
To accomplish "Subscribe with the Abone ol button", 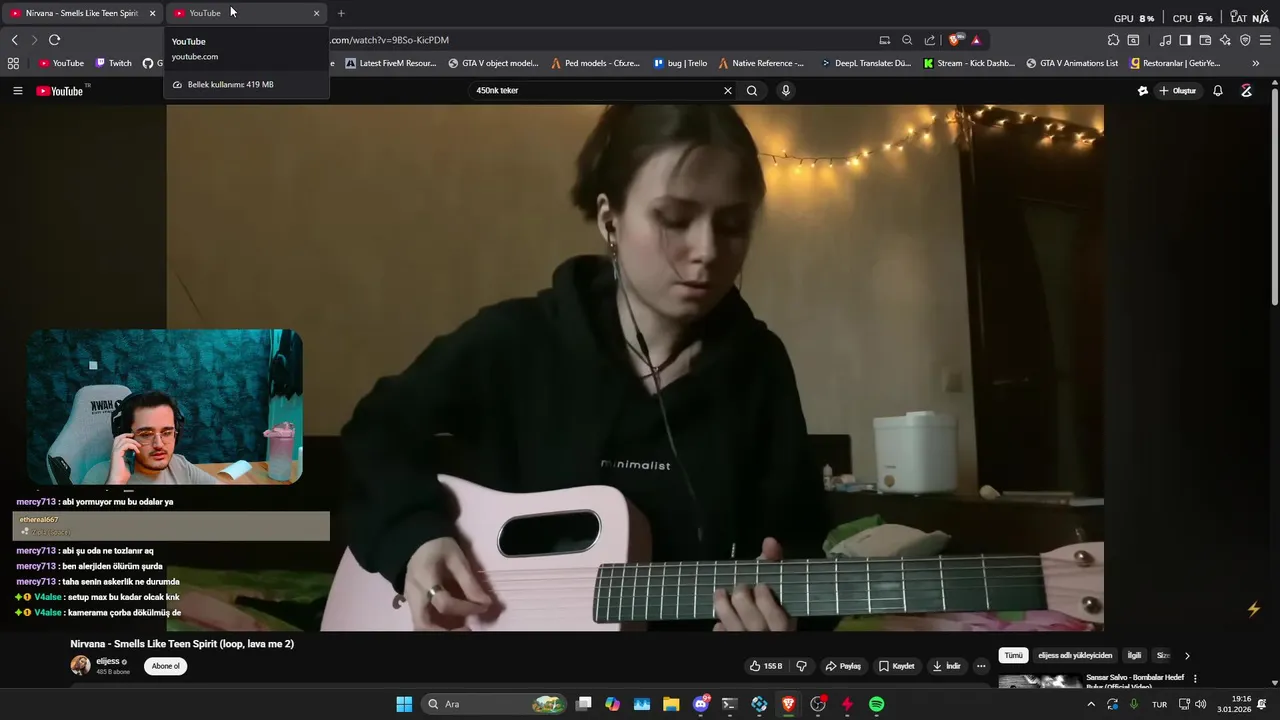I will (x=165, y=666).
